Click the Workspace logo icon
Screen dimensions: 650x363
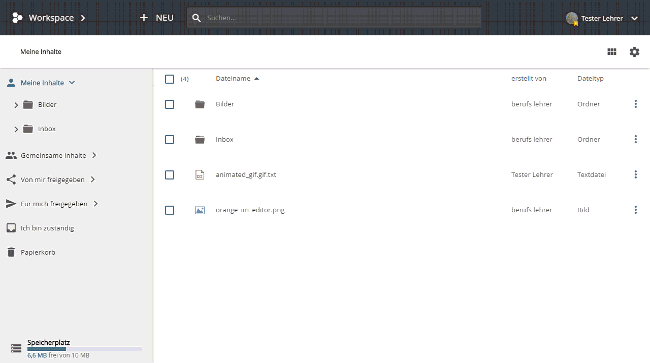(x=17, y=18)
